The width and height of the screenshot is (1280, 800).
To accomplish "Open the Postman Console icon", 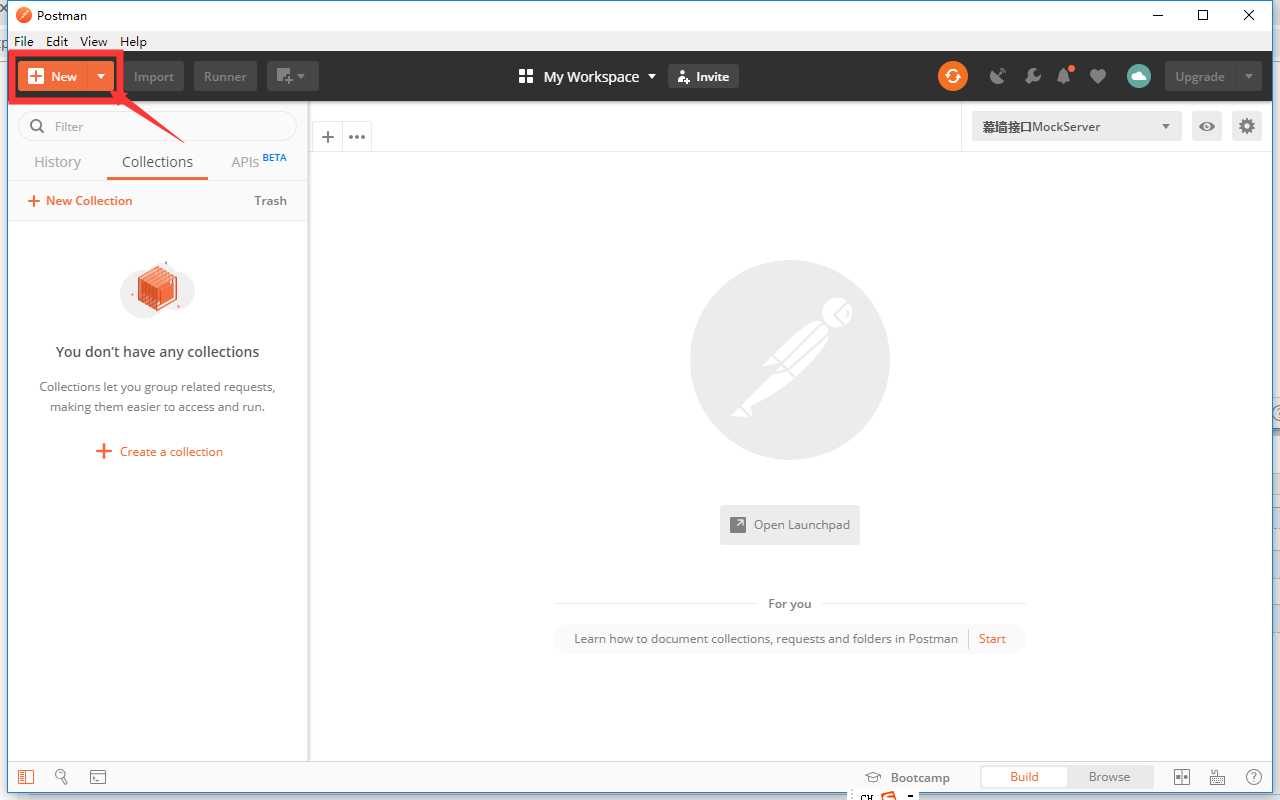I will (x=98, y=777).
